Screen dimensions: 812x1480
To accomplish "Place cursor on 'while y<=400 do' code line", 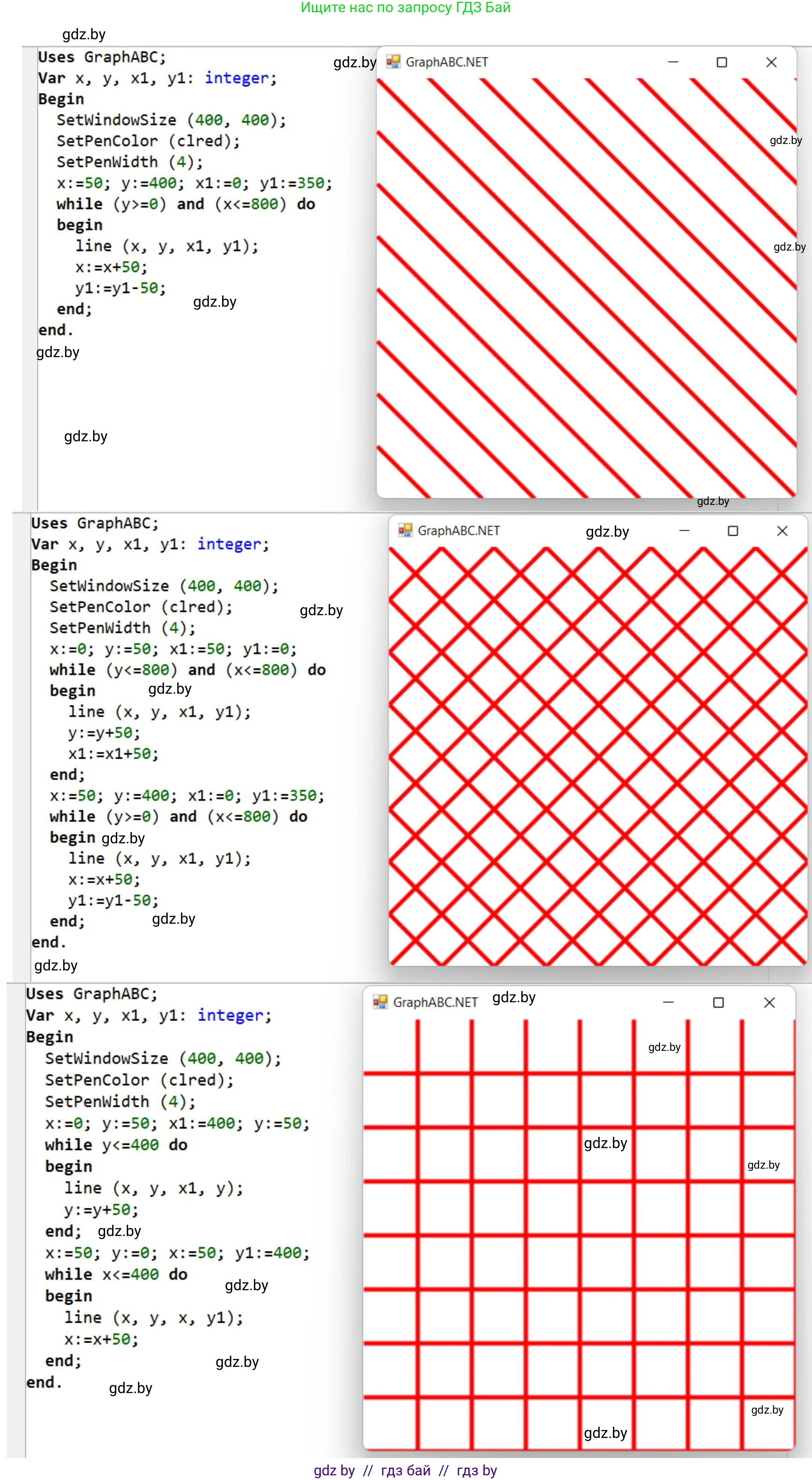I will [116, 1145].
